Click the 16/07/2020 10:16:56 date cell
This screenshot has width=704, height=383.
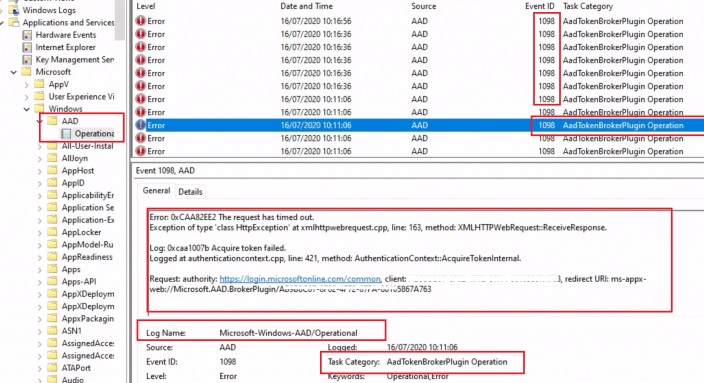click(316, 21)
